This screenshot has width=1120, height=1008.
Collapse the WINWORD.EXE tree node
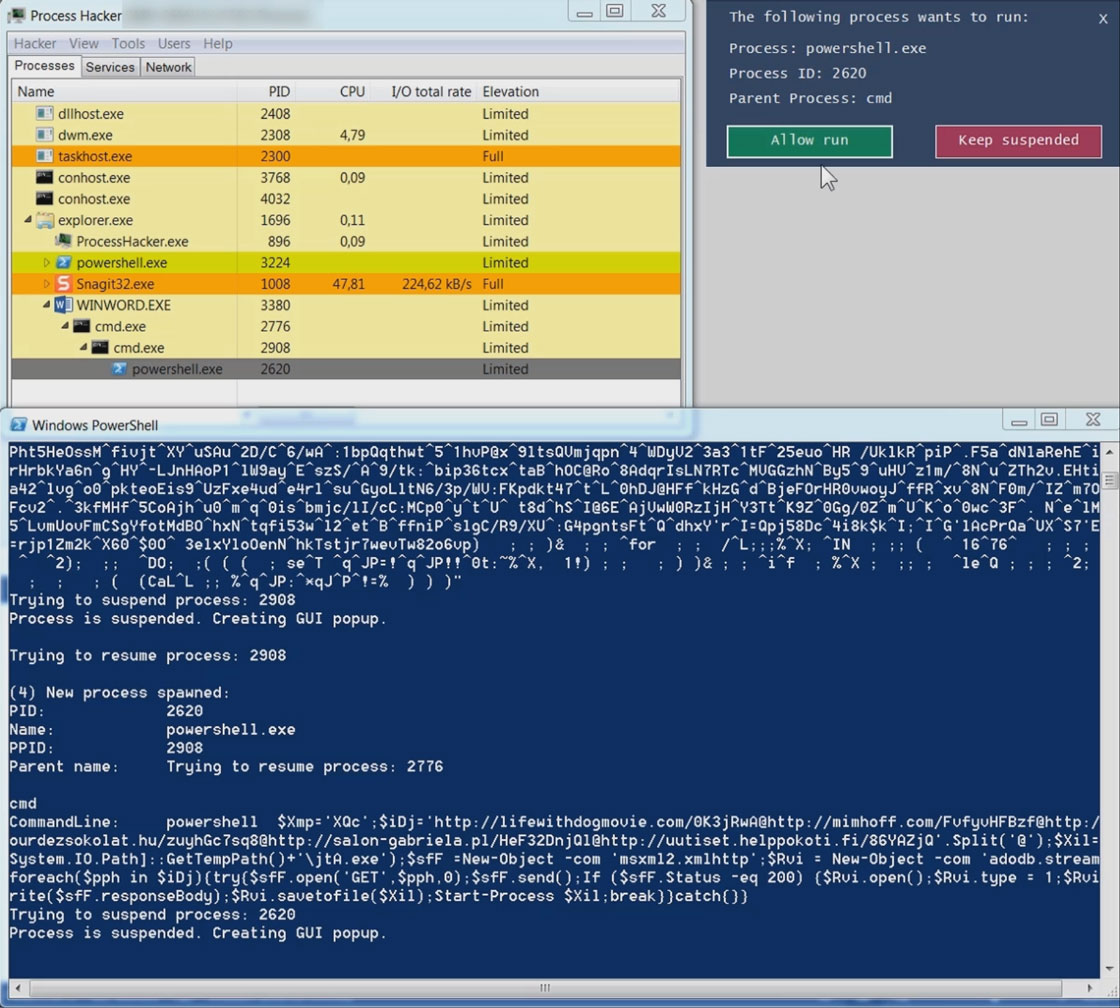46,304
